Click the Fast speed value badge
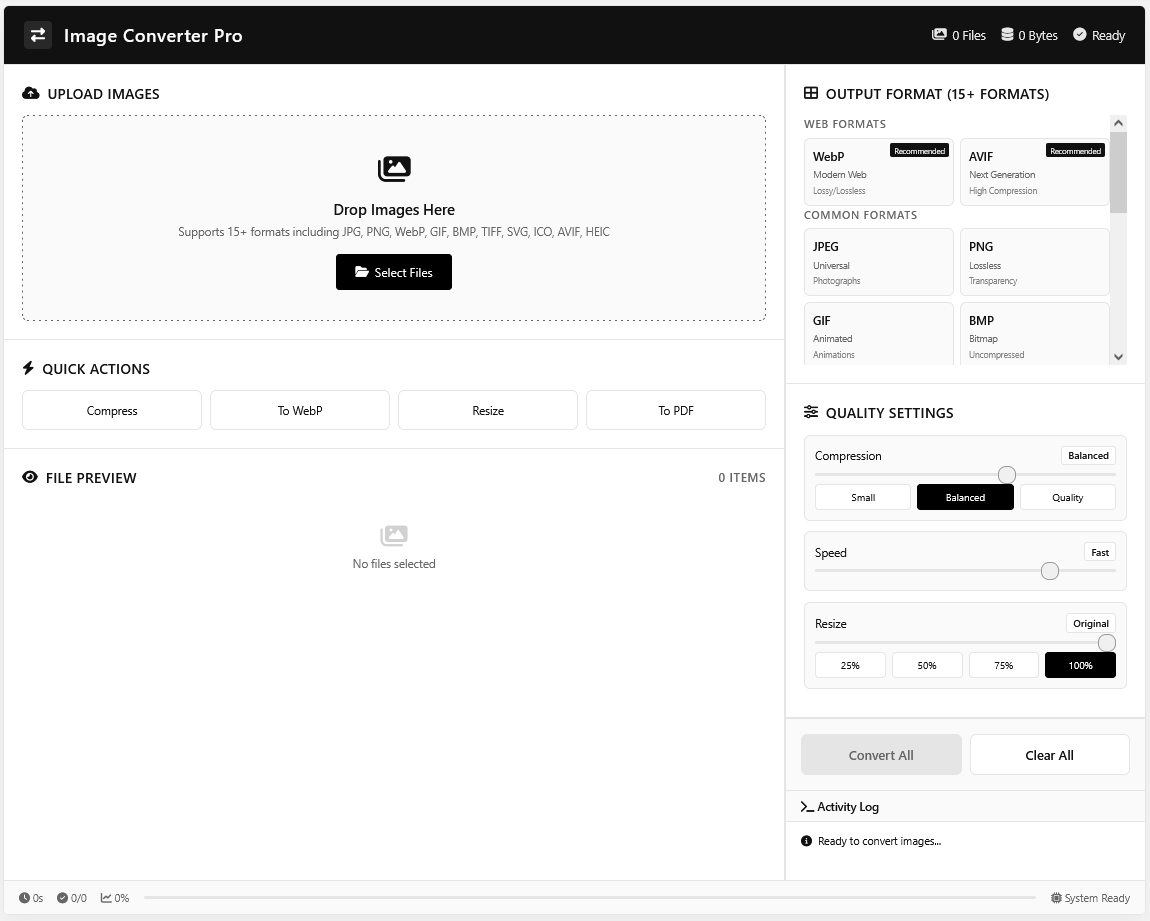Viewport: 1150px width, 921px height. click(x=1099, y=552)
